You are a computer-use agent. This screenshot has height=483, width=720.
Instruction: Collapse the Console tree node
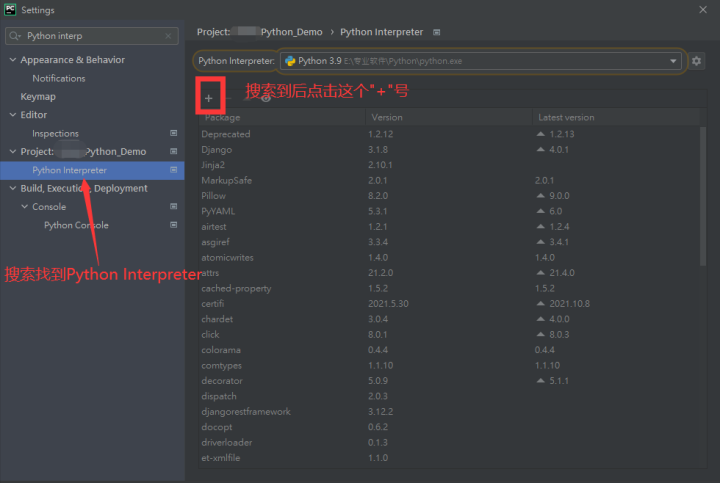(25, 207)
